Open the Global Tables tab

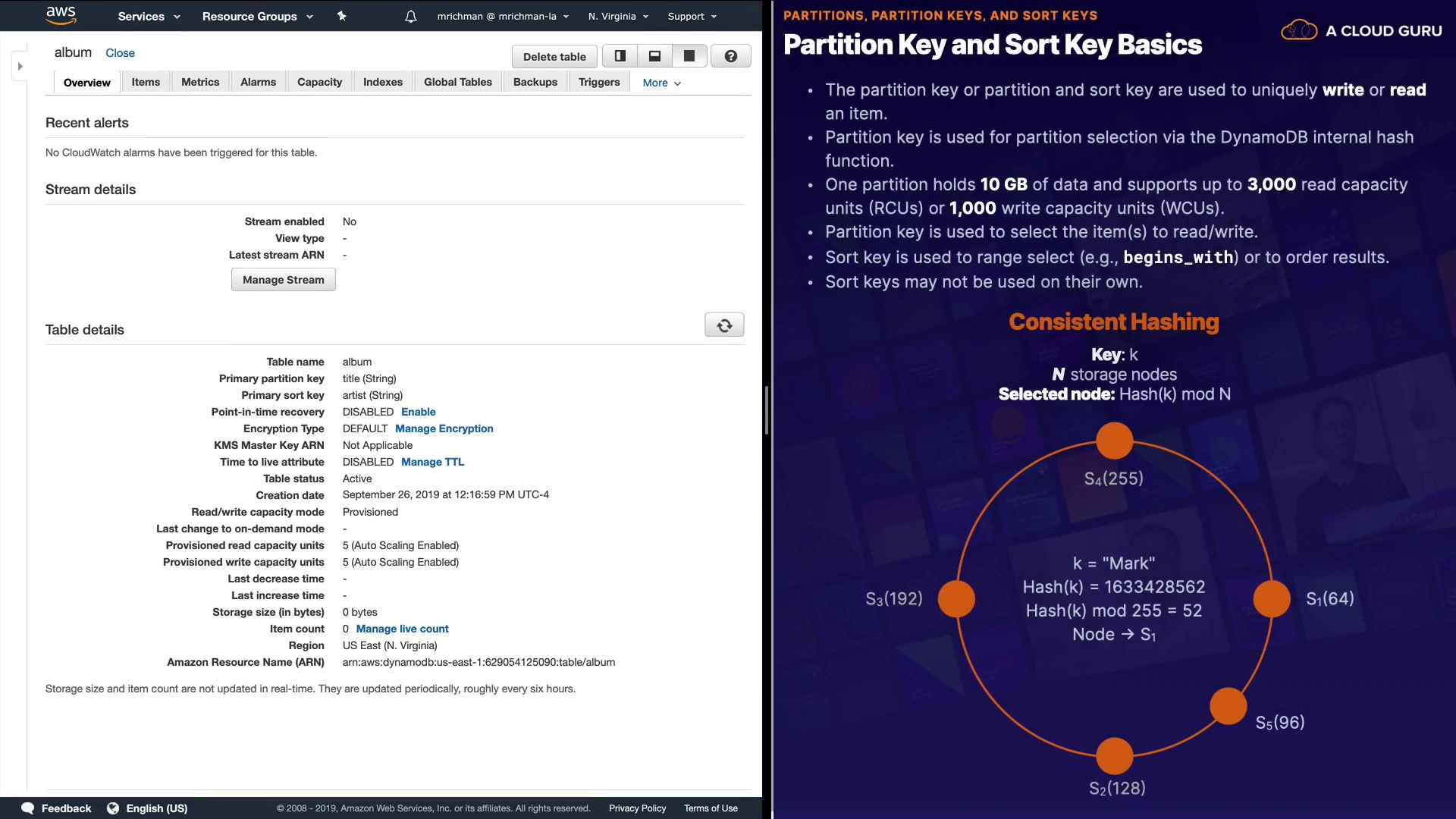pos(457,82)
